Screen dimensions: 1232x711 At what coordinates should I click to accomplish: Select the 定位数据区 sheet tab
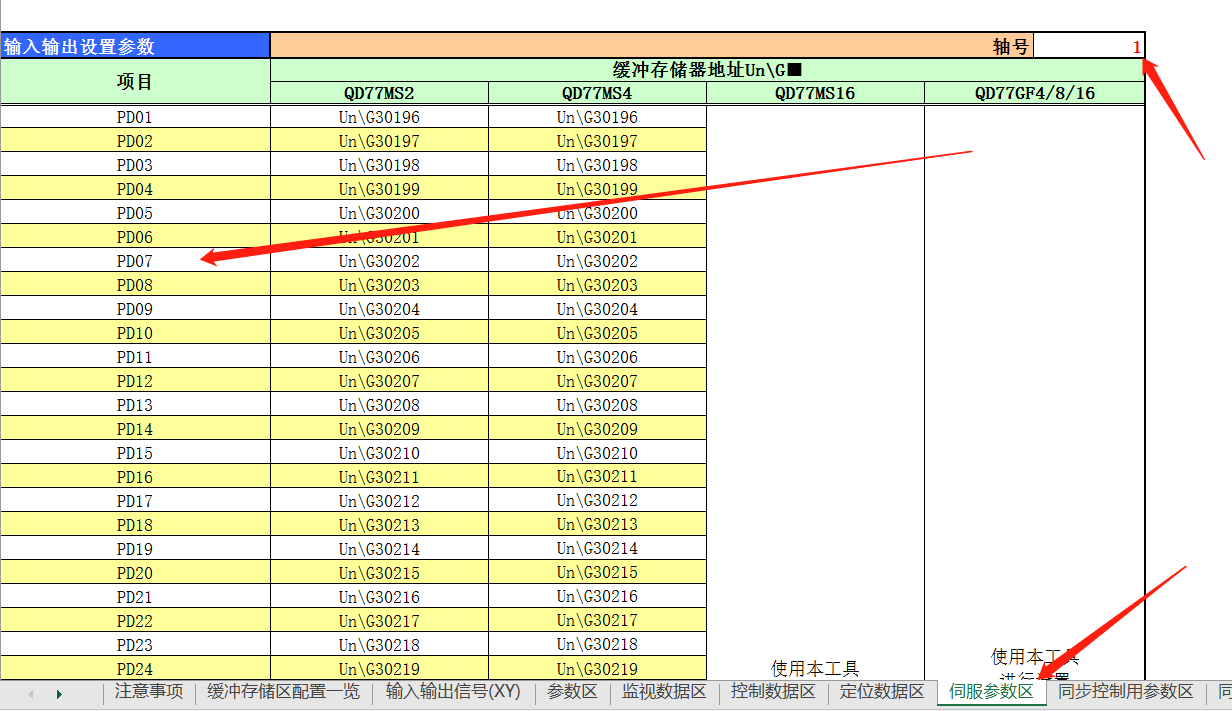pos(882,691)
